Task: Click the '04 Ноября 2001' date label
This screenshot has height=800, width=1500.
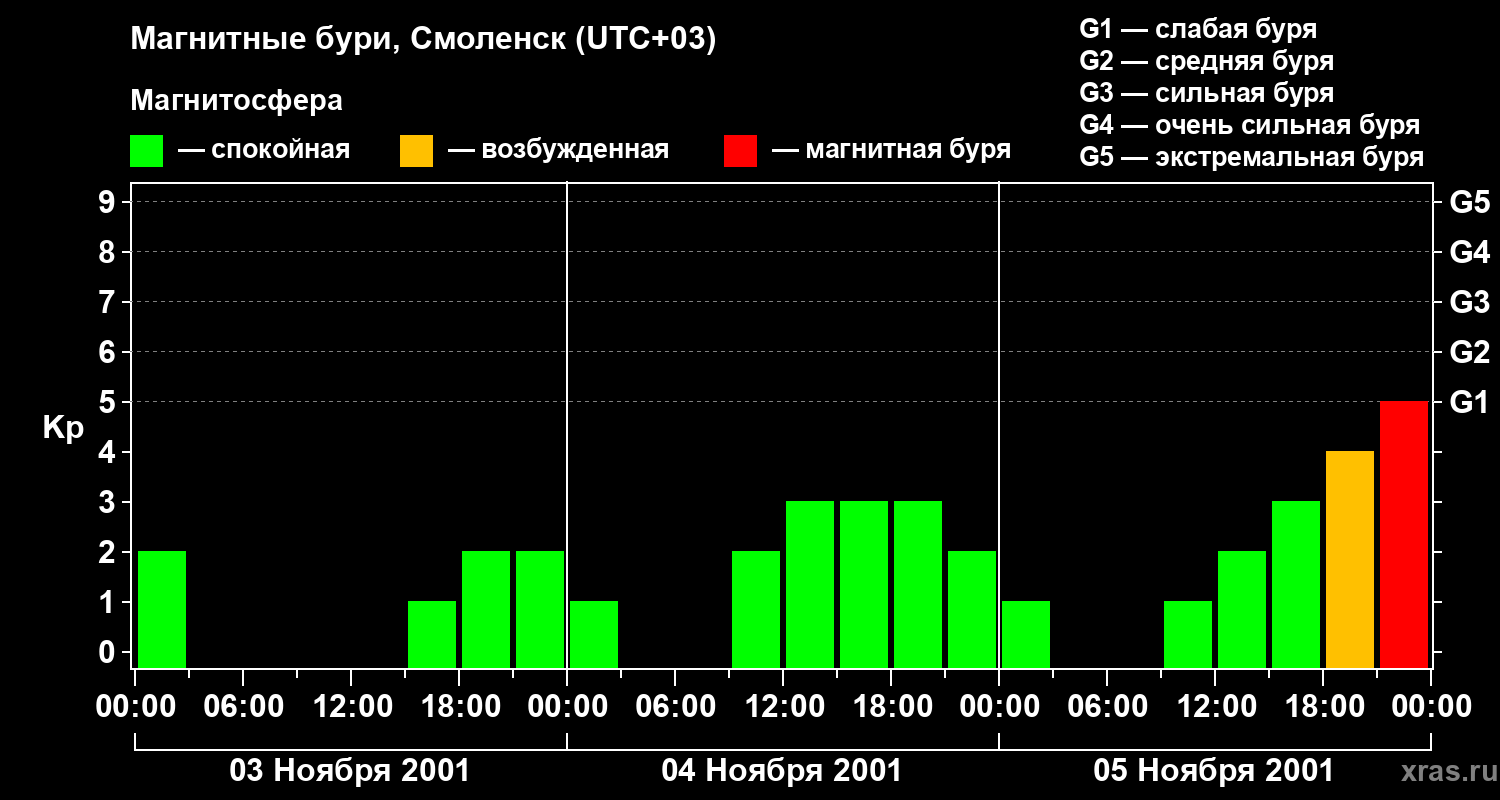Action: pyautogui.click(x=782, y=771)
